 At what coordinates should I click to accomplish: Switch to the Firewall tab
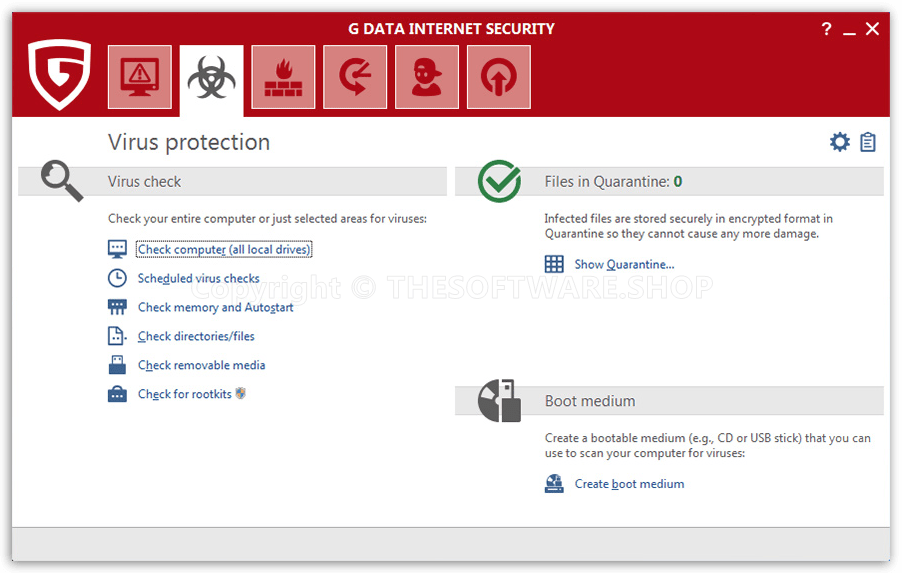tap(283, 77)
